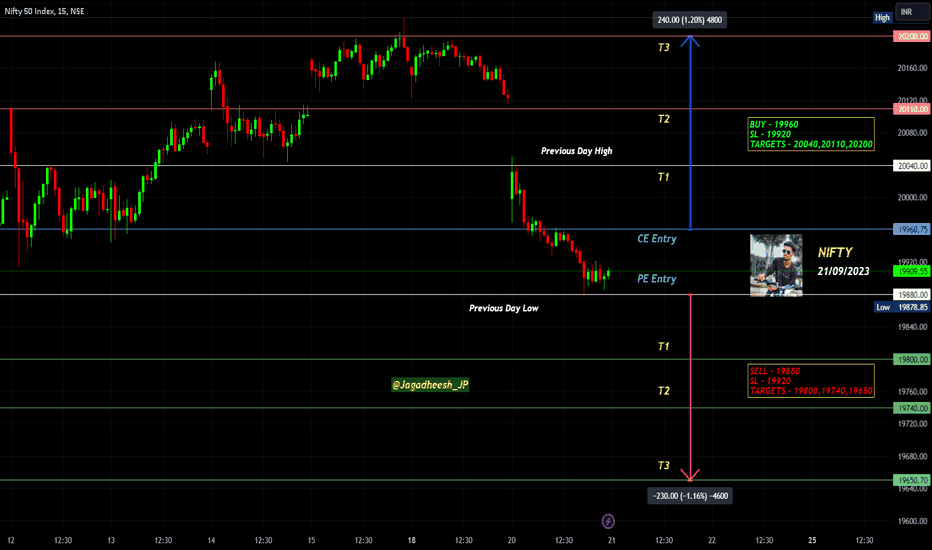932x550 pixels.
Task: Click the 19720.00 price axis value
Action: click(x=912, y=424)
